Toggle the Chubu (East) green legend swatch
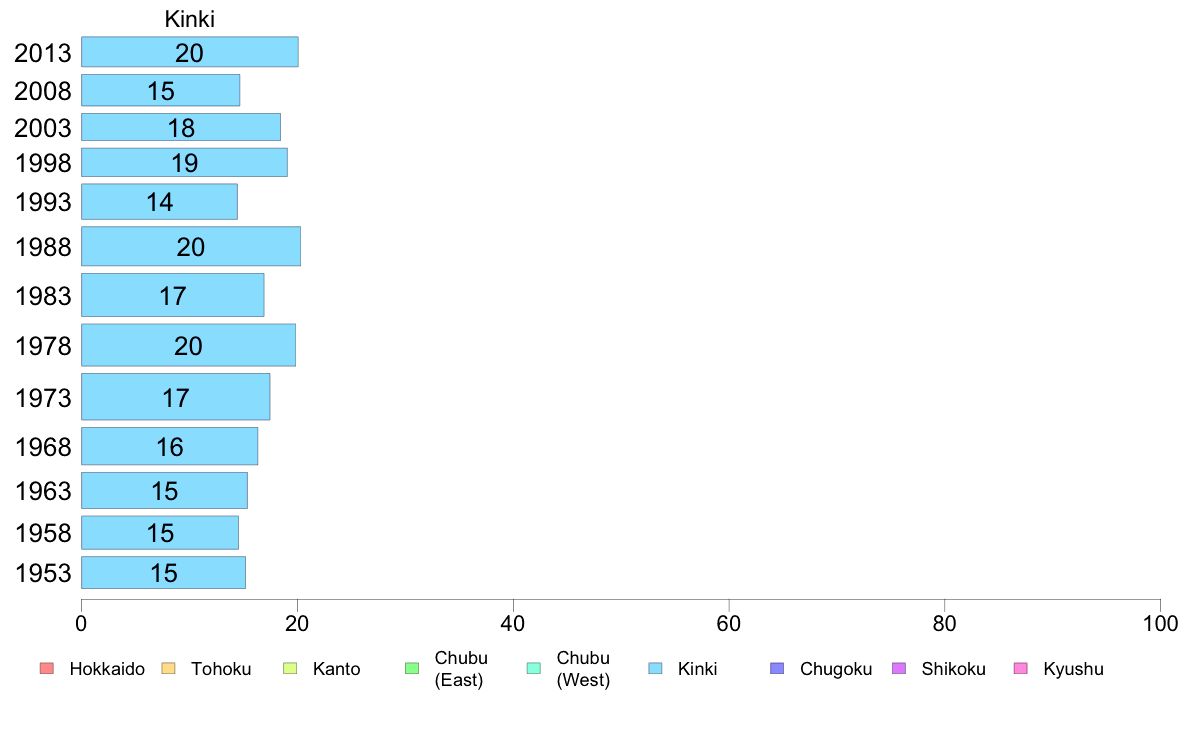Viewport: 1188px width, 736px height. [412, 669]
